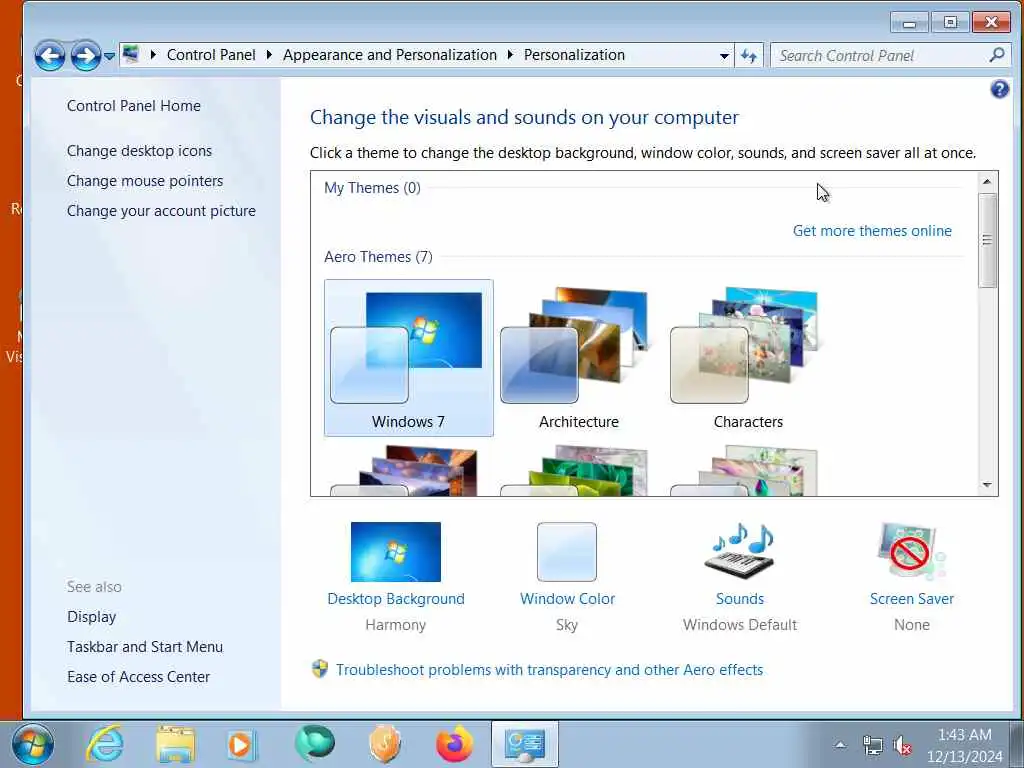Expand the arrow before Personalization breadcrumb

coord(510,55)
